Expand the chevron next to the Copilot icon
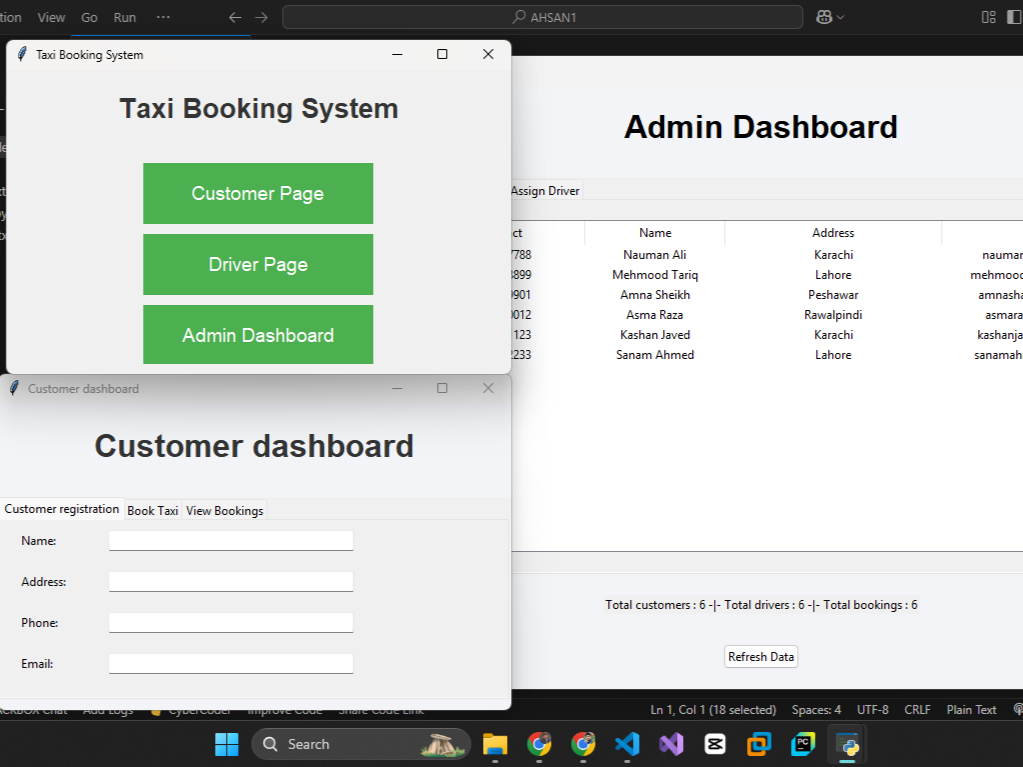 pyautogui.click(x=840, y=17)
